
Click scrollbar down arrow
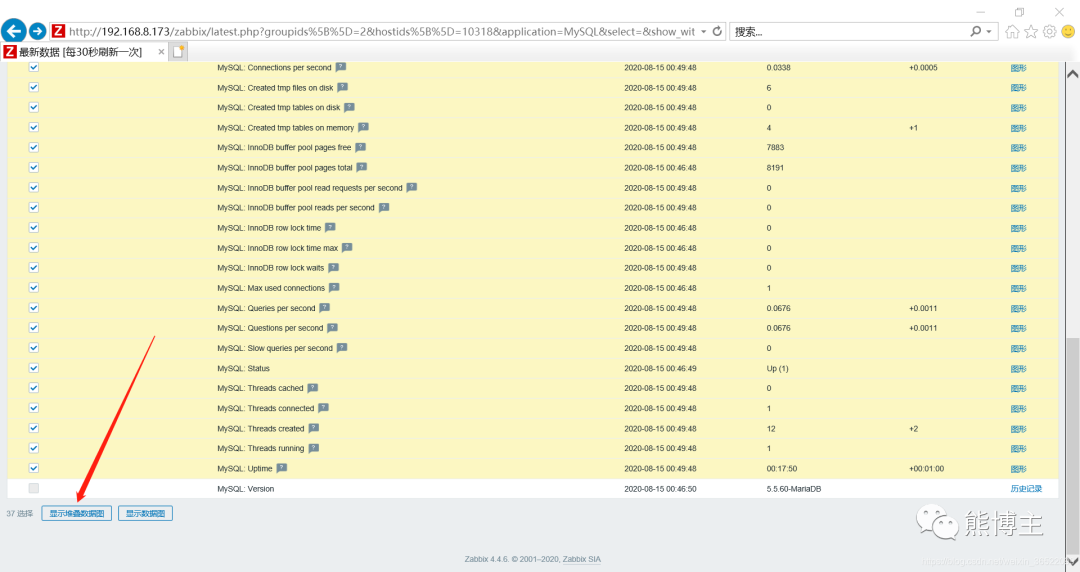pos(1072,562)
